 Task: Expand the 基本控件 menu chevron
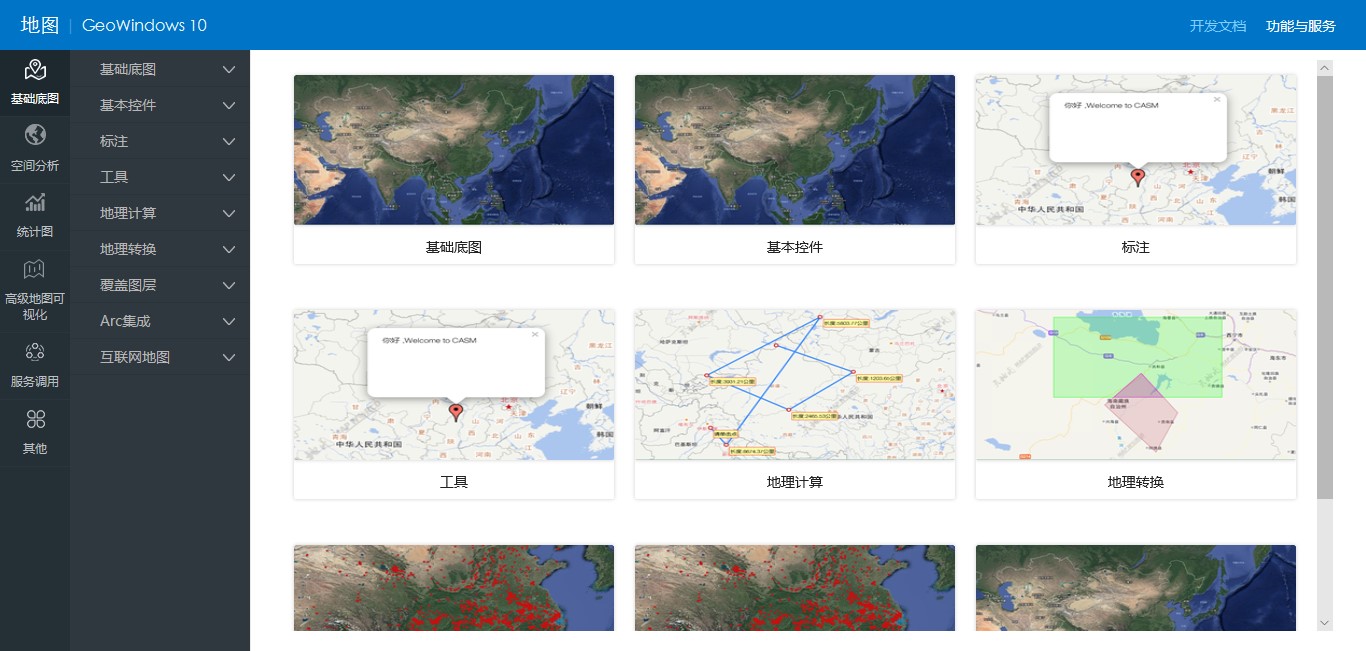[229, 106]
